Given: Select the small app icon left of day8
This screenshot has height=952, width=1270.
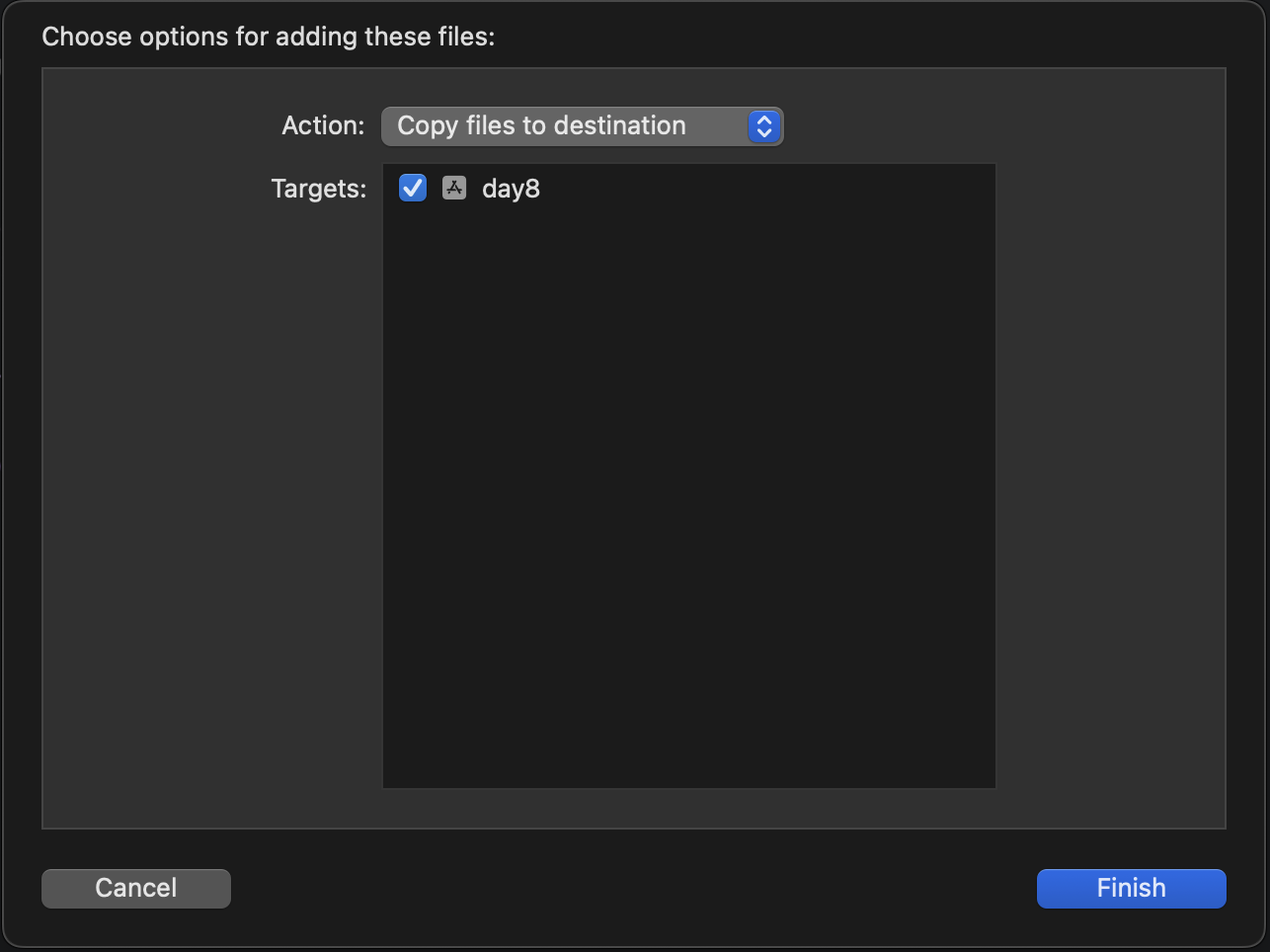Looking at the screenshot, I should pos(454,188).
